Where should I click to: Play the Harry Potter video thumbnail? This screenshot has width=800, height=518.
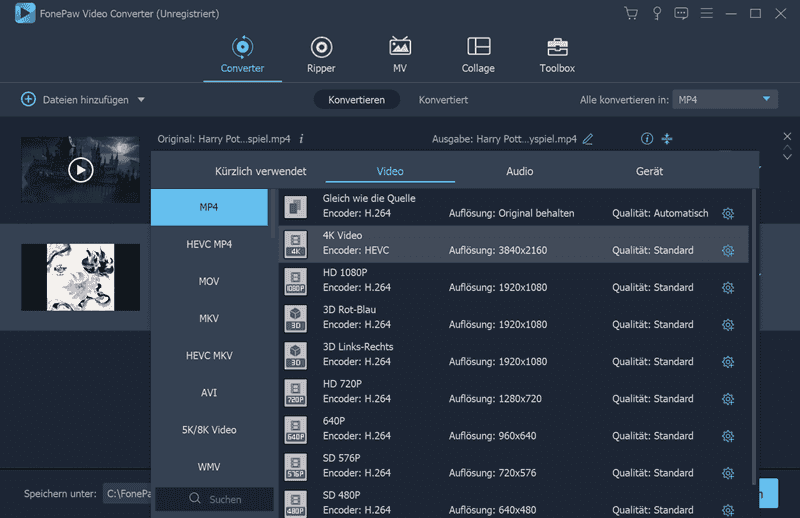pyautogui.click(x=81, y=170)
